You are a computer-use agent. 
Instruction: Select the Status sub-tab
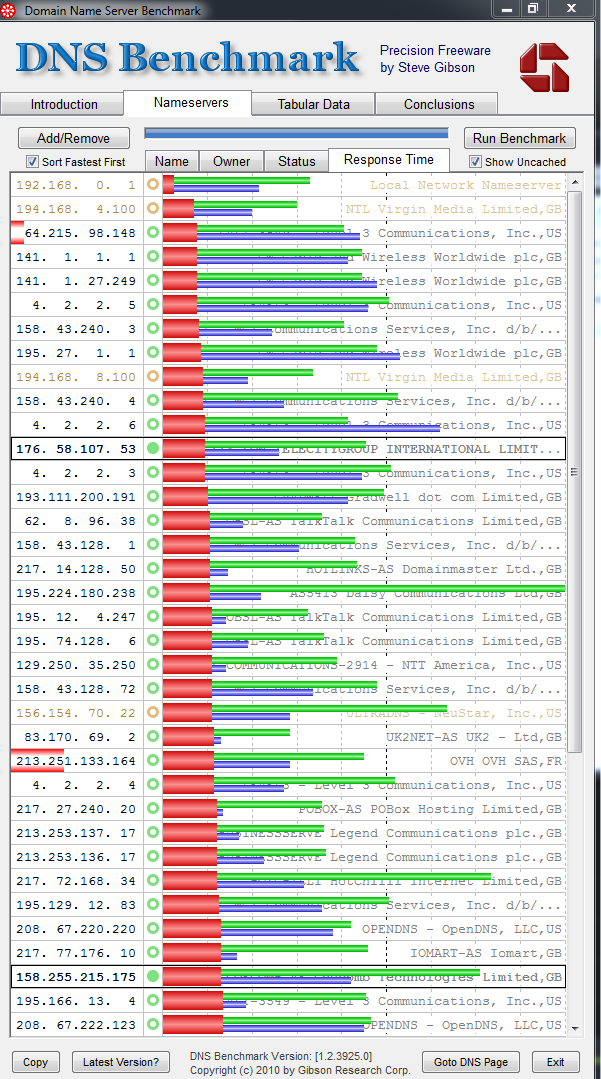(x=296, y=161)
